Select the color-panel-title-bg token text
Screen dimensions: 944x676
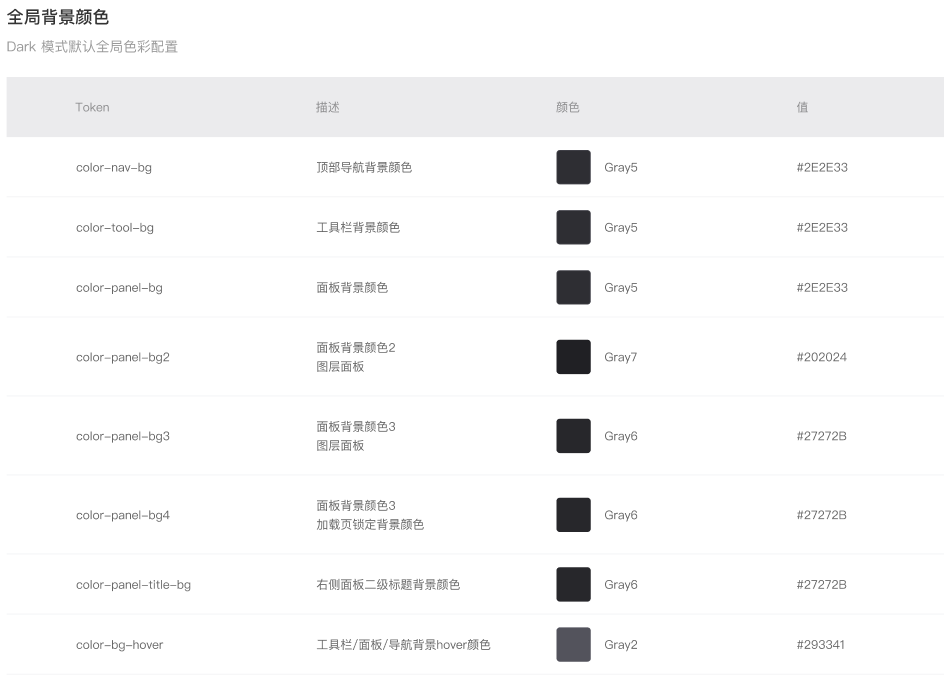click(x=133, y=585)
